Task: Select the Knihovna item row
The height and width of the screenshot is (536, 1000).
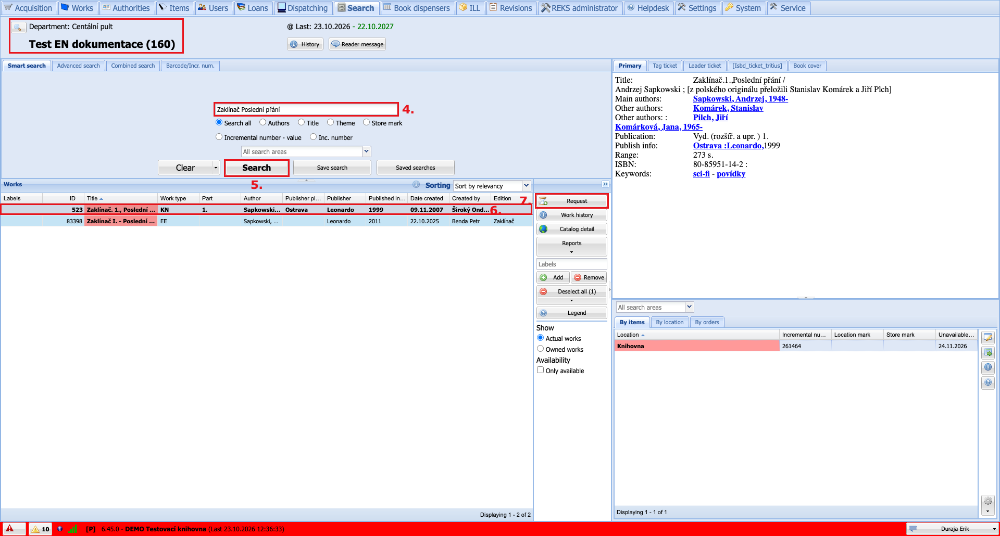Action: click(x=795, y=345)
